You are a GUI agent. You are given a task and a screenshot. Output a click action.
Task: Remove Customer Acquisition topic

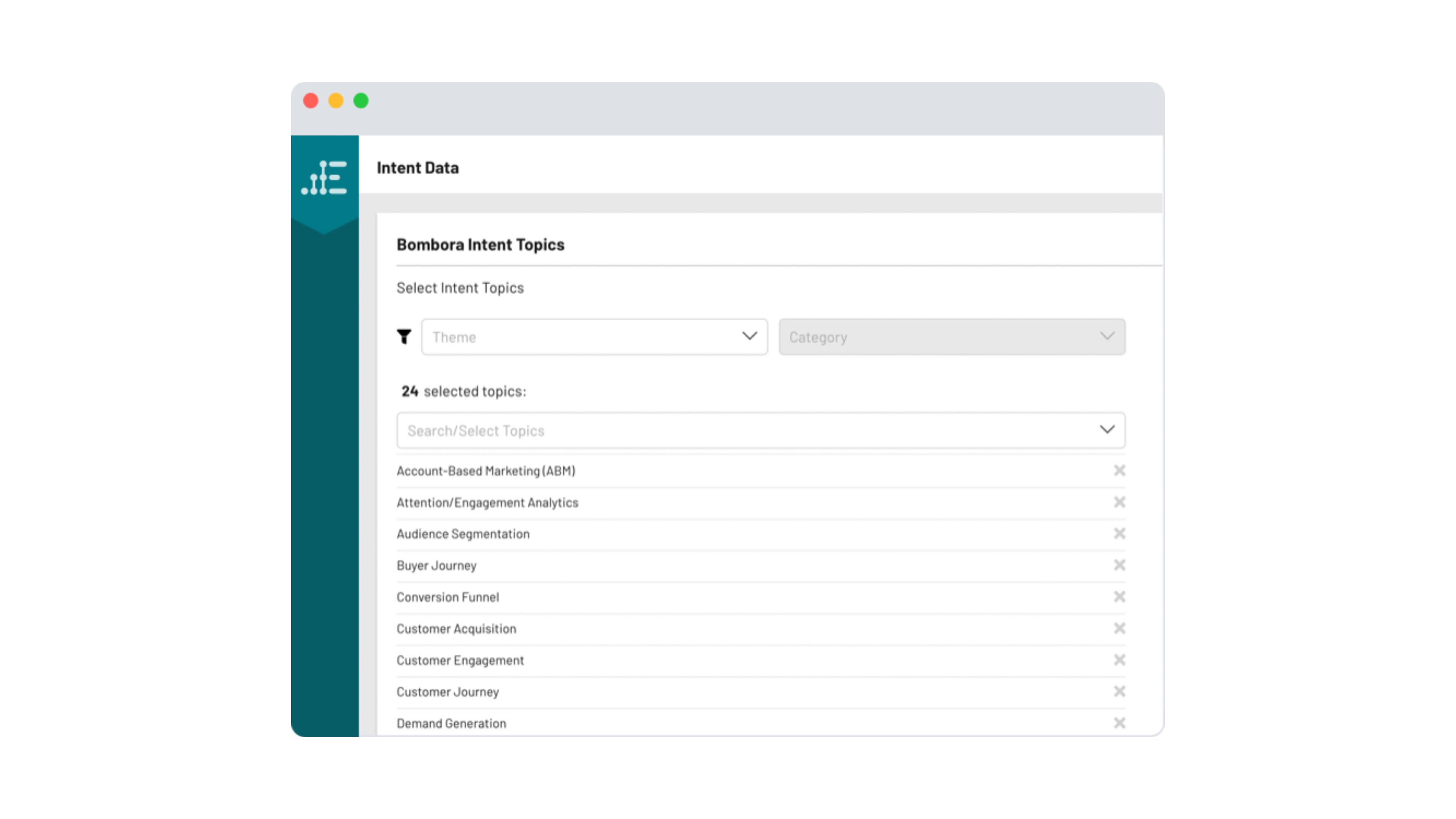[1119, 629]
